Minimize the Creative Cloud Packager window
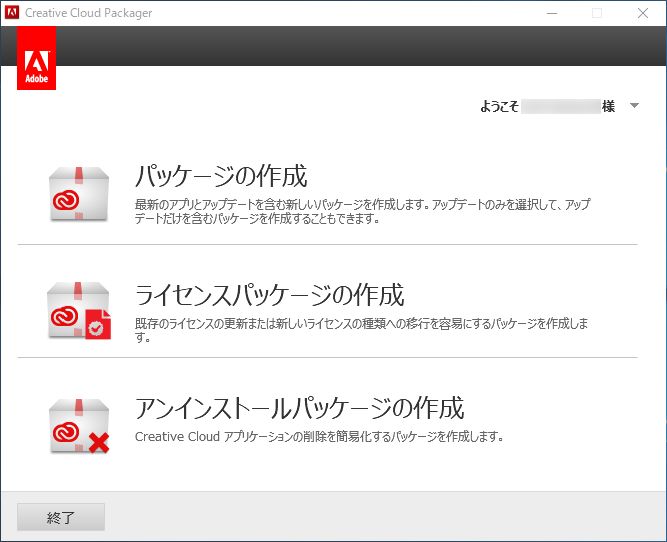 click(552, 13)
